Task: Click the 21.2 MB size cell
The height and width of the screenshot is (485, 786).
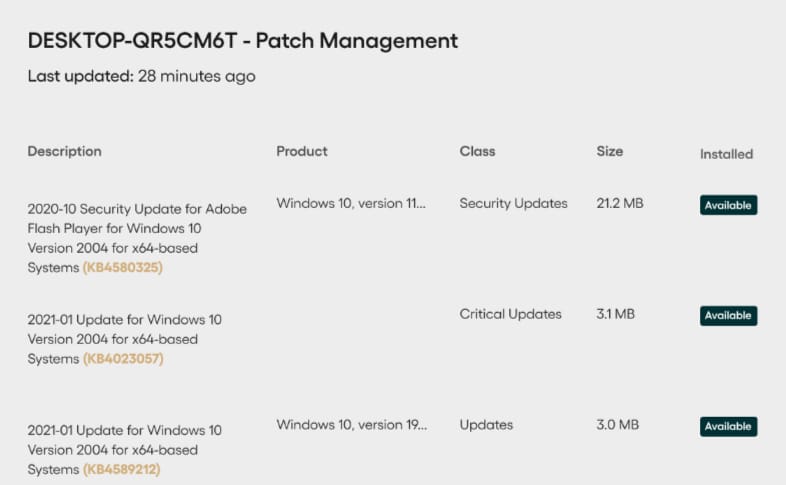Action: tap(620, 203)
